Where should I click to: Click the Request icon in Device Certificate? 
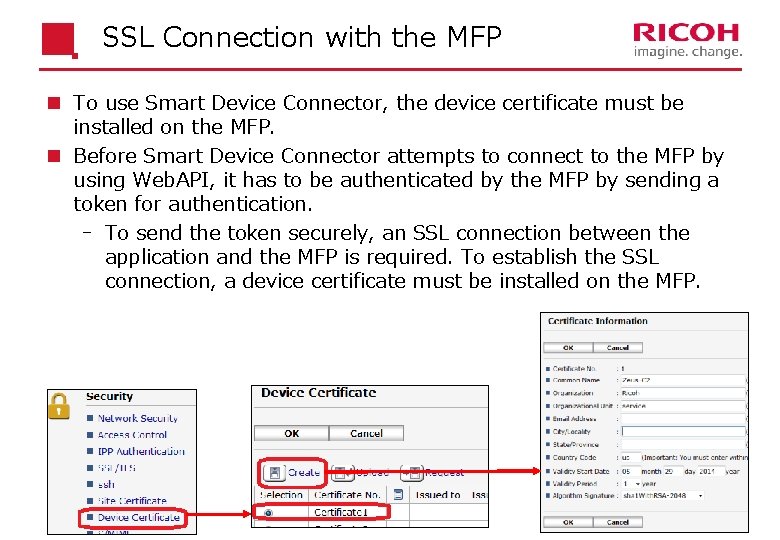(x=412, y=473)
